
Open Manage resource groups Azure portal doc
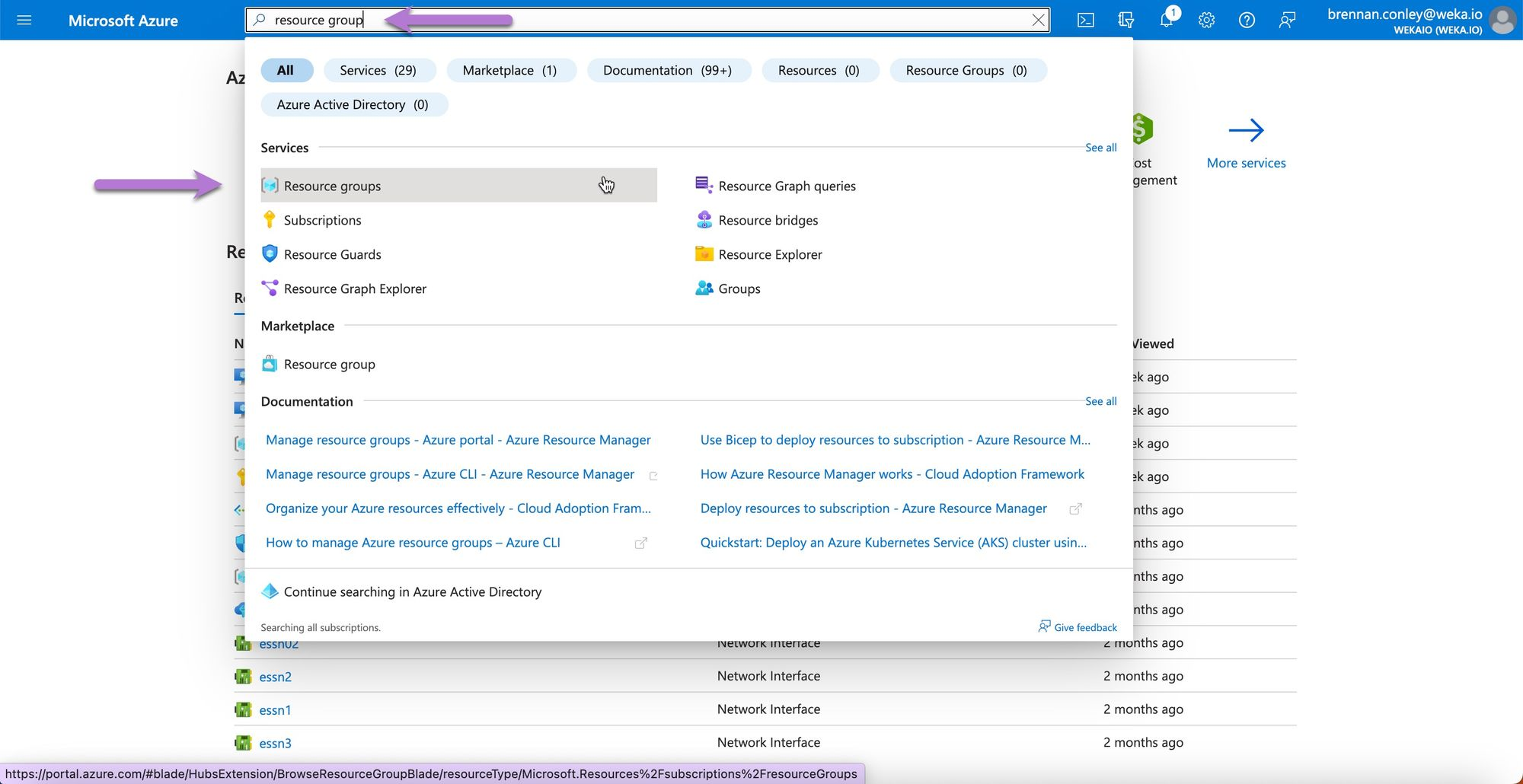pos(458,440)
